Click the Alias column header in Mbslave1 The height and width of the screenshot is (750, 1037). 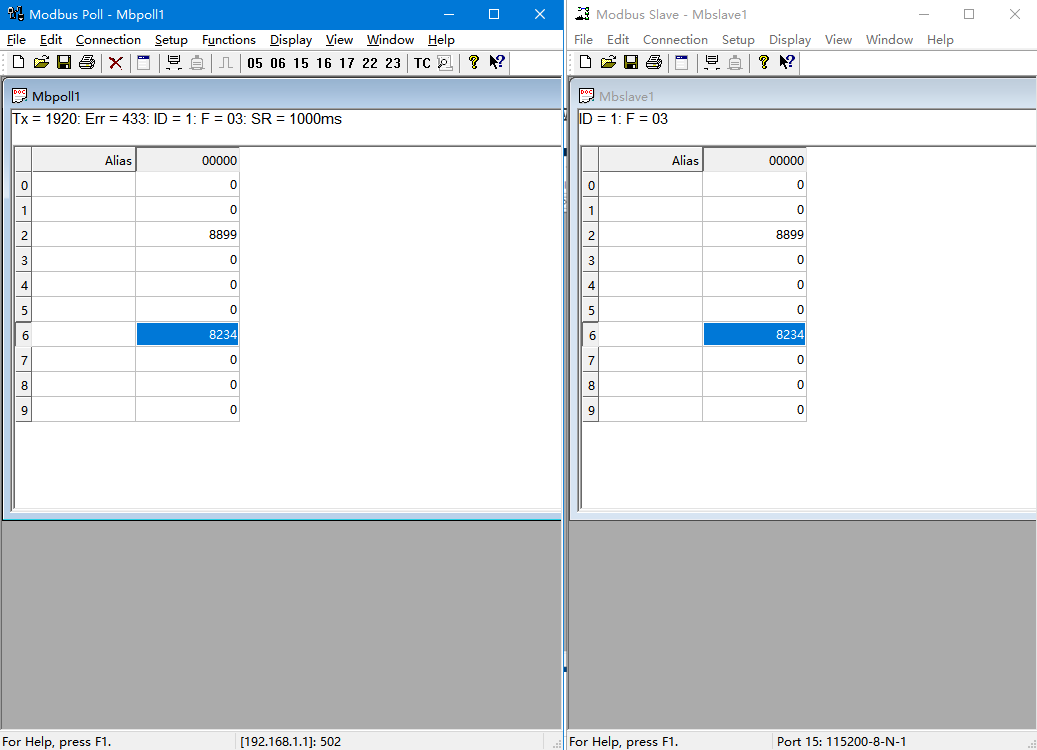click(650, 160)
